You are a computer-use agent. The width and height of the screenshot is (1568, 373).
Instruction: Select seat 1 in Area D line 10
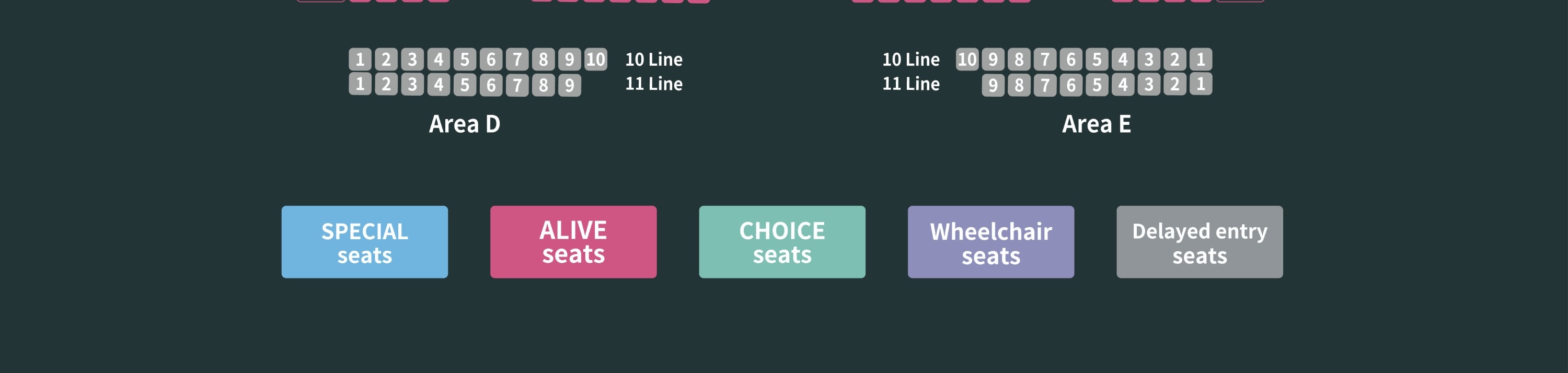pyautogui.click(x=360, y=59)
